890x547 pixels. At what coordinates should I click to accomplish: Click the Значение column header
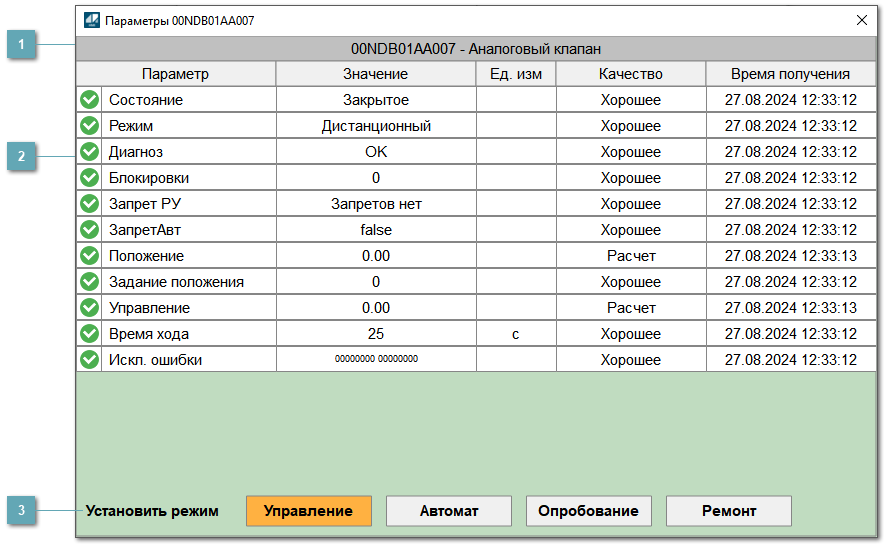(376, 74)
